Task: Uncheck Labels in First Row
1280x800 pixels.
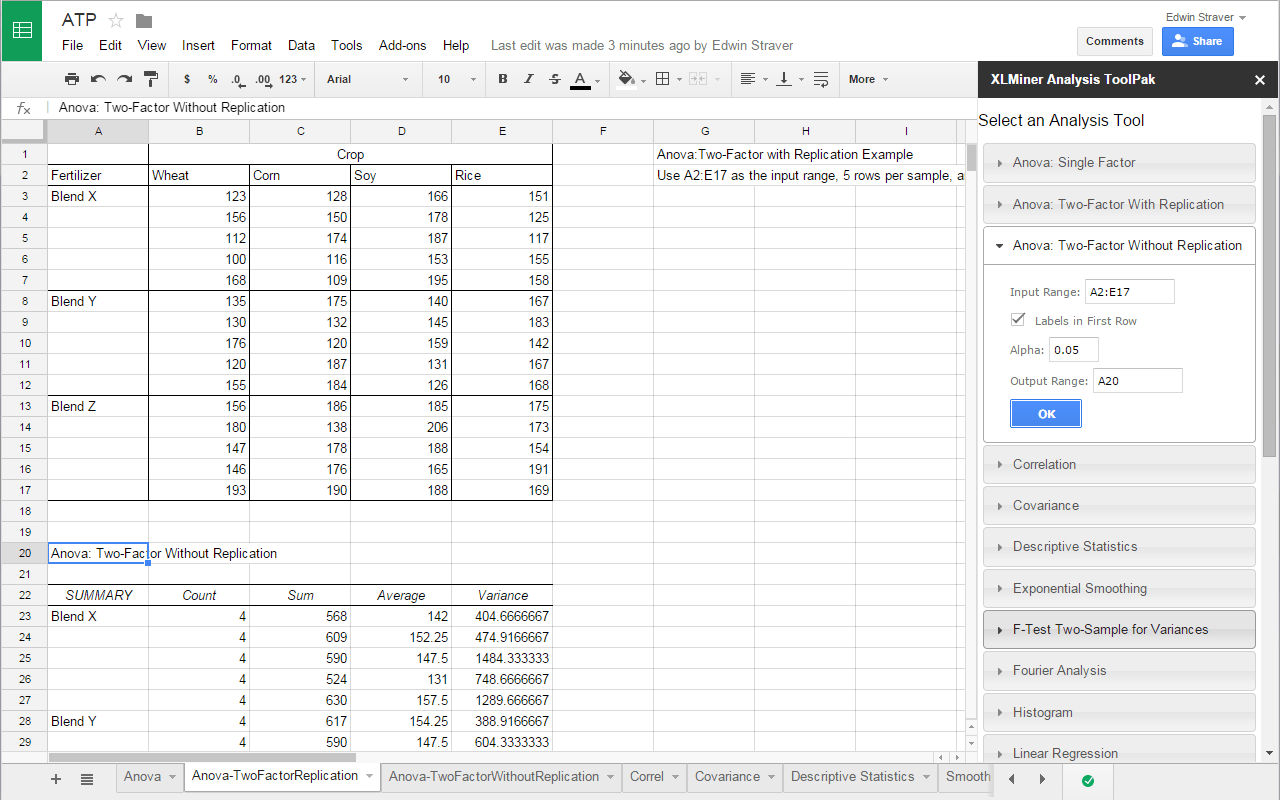Action: coord(1018,319)
